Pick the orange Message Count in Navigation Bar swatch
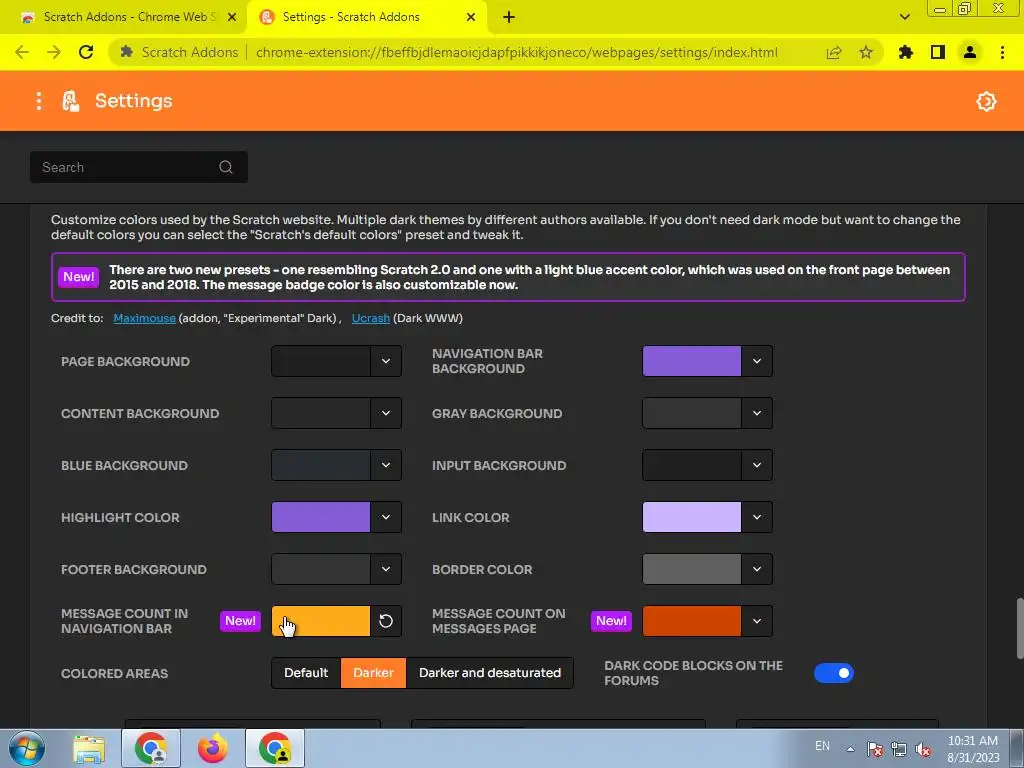 321,621
